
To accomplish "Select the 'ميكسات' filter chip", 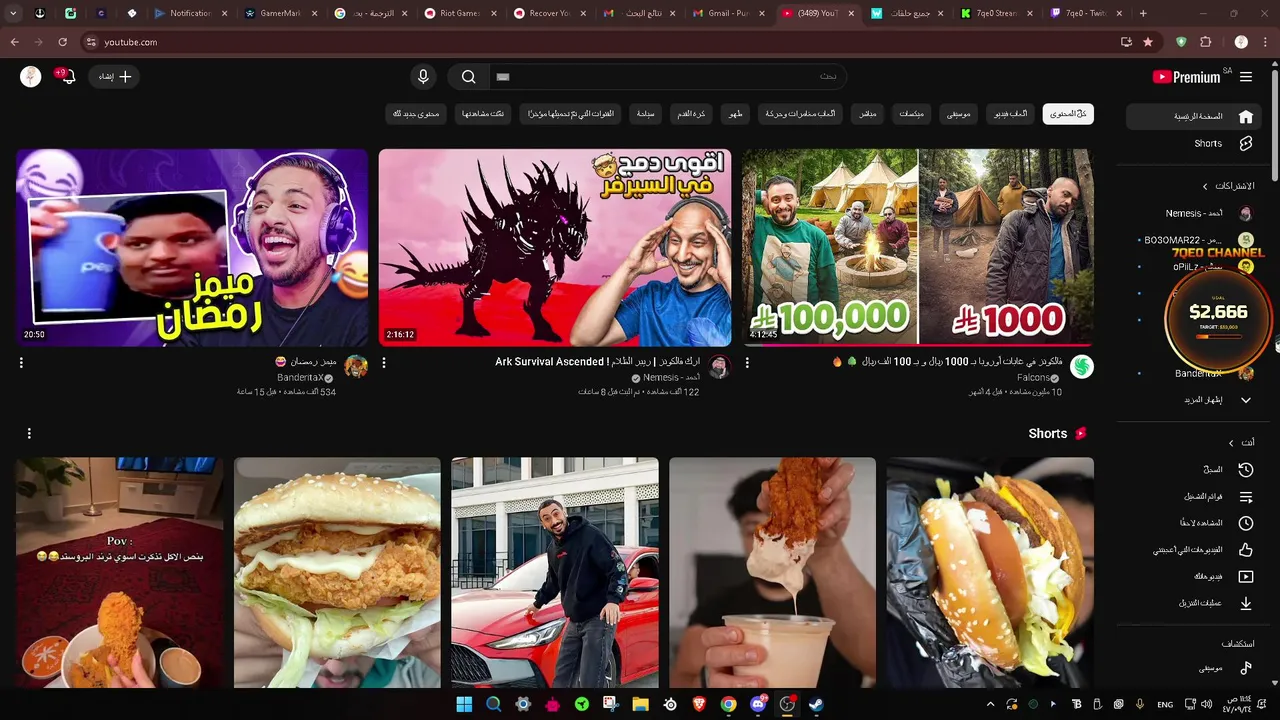I will pyautogui.click(x=911, y=114).
